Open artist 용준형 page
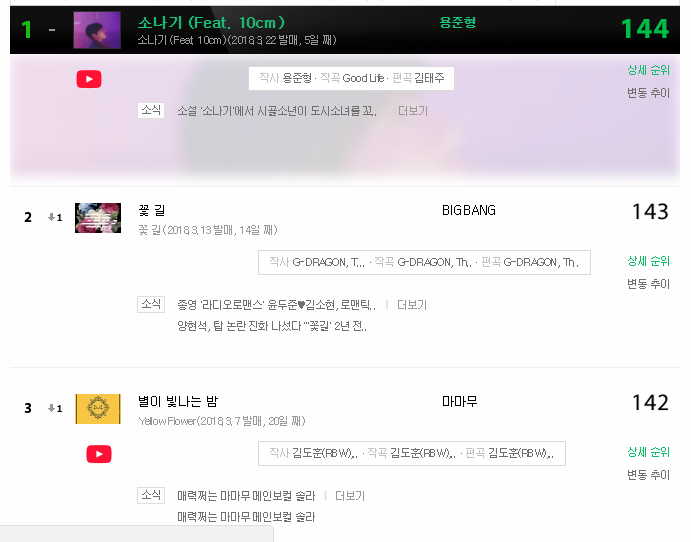The image size is (691, 542). (x=457, y=22)
